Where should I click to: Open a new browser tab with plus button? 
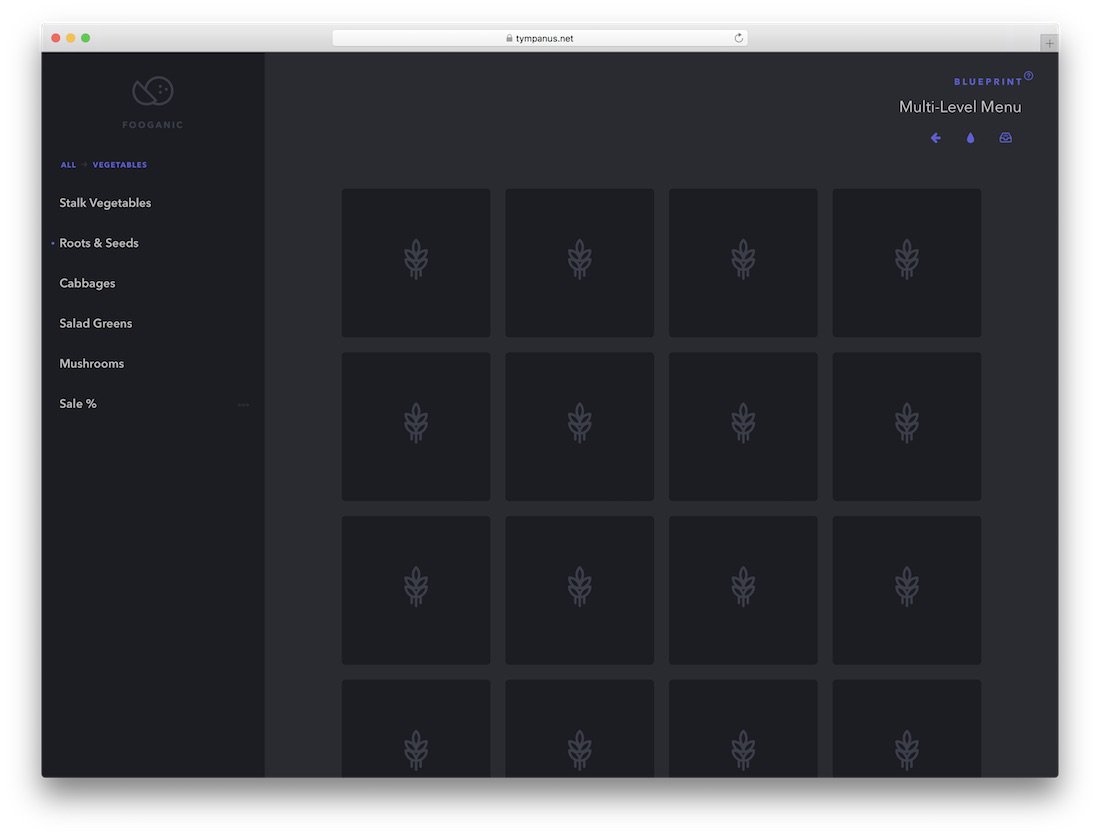tap(1049, 43)
